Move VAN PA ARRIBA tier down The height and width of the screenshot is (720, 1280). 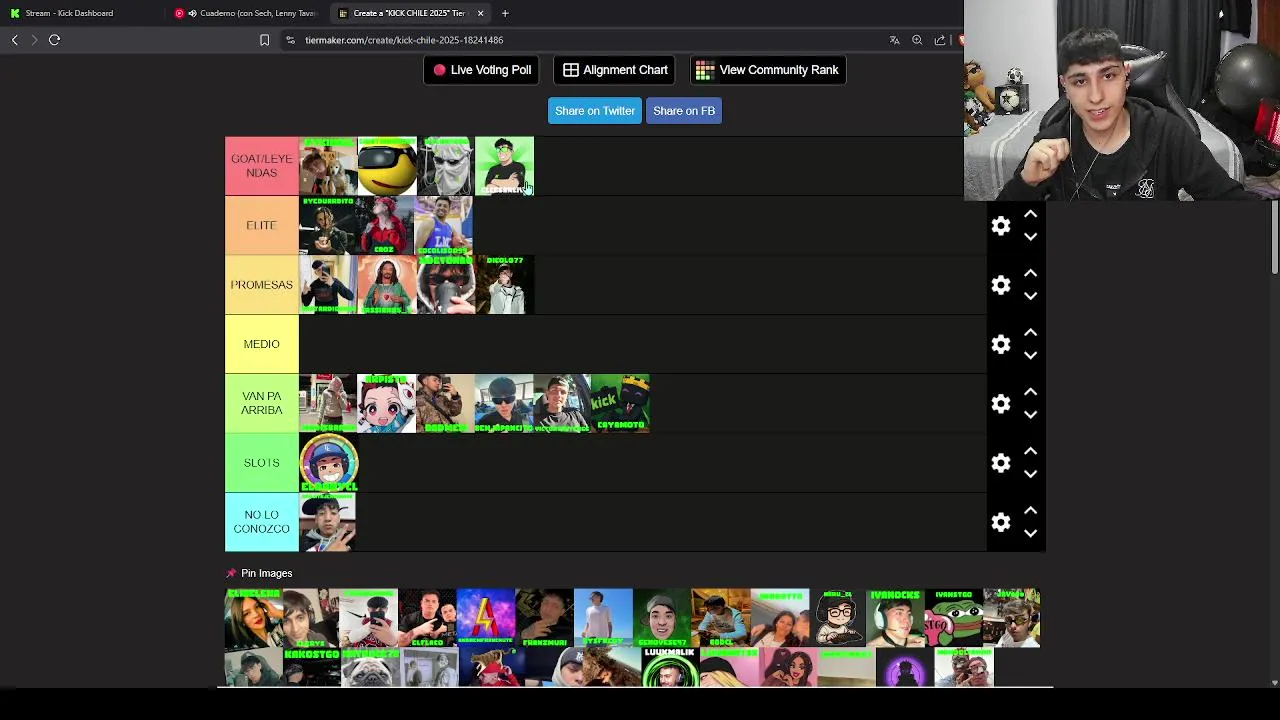coord(1030,415)
